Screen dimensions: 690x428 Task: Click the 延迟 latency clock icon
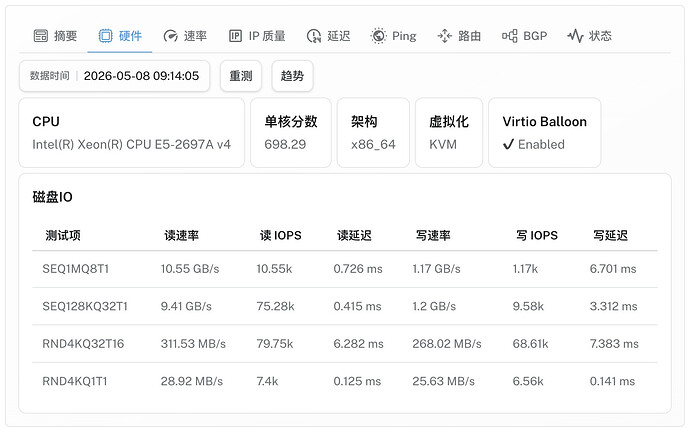pyautogui.click(x=314, y=36)
